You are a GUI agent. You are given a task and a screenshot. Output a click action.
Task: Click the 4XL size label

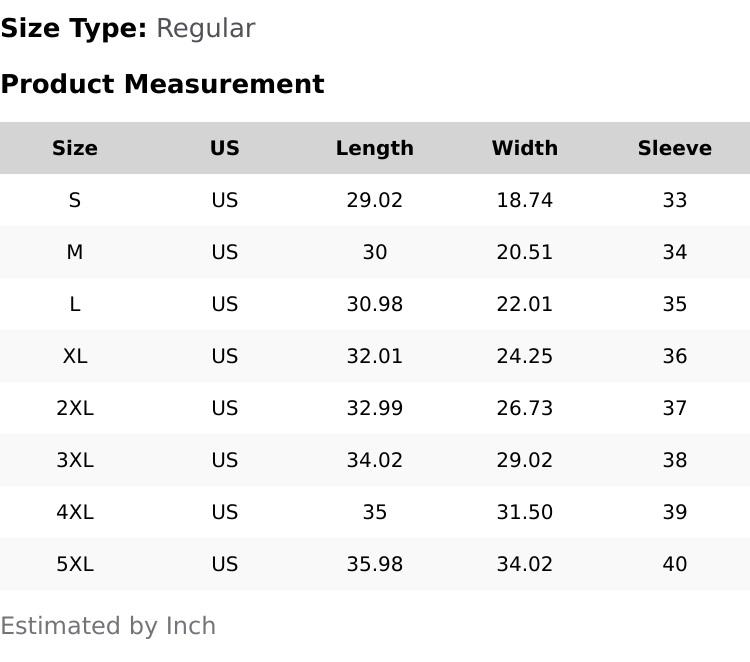coord(75,512)
